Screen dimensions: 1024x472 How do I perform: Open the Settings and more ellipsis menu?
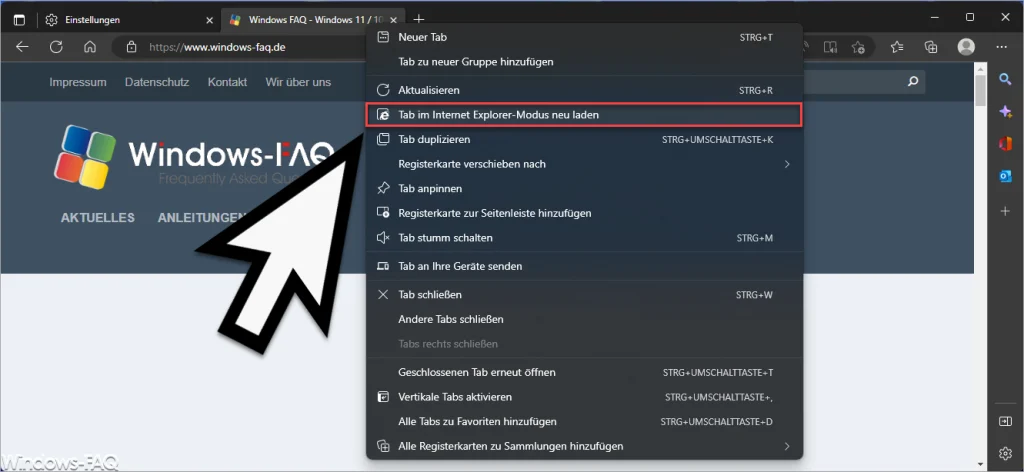pos(1001,47)
